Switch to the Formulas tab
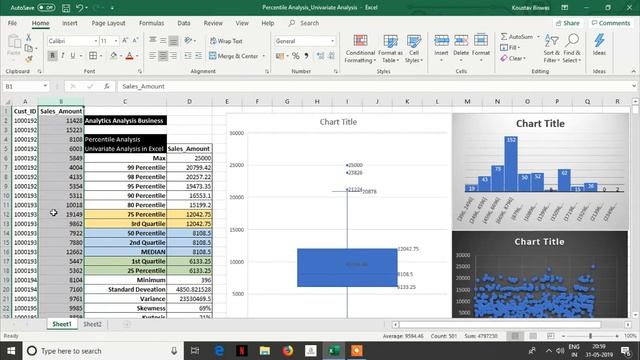 point(151,23)
